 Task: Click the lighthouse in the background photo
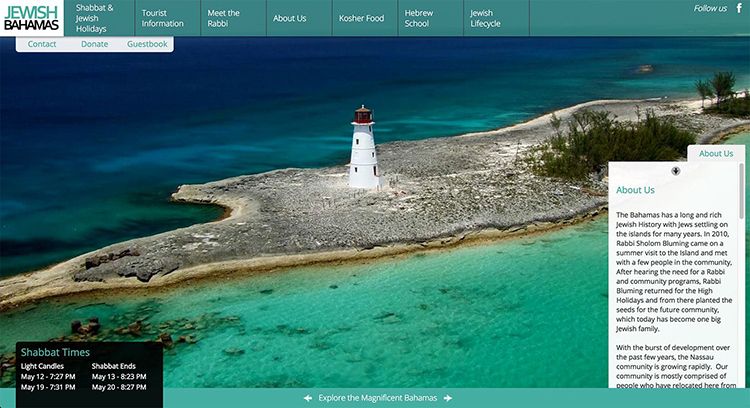(x=364, y=147)
